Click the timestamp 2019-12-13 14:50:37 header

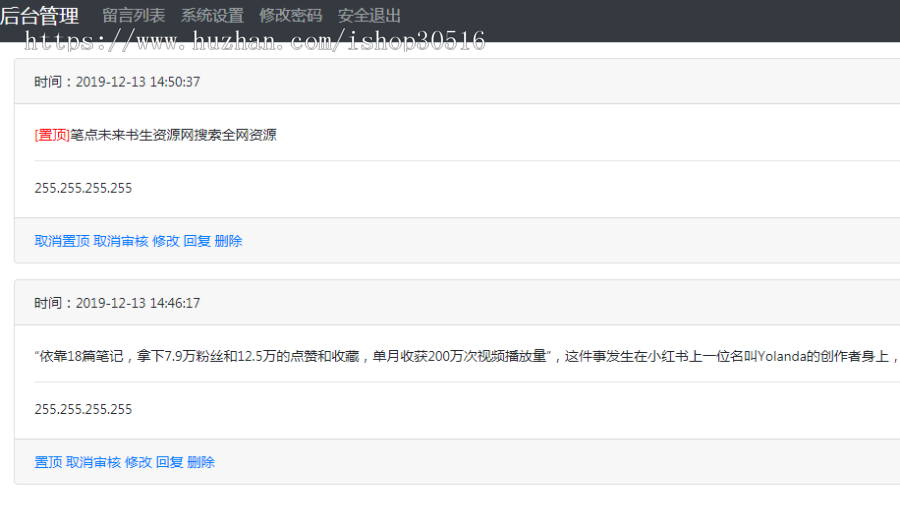[x=117, y=82]
